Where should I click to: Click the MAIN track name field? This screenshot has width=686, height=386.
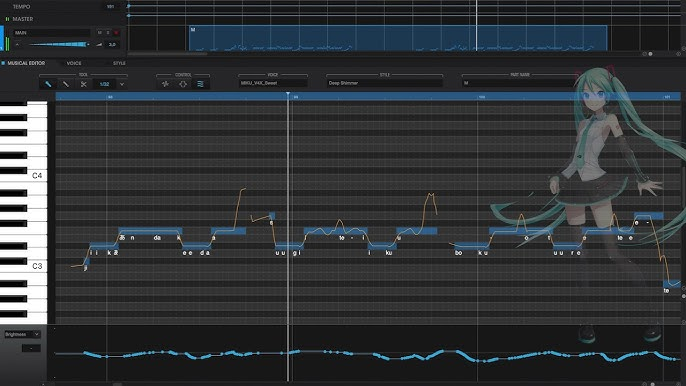(52, 33)
